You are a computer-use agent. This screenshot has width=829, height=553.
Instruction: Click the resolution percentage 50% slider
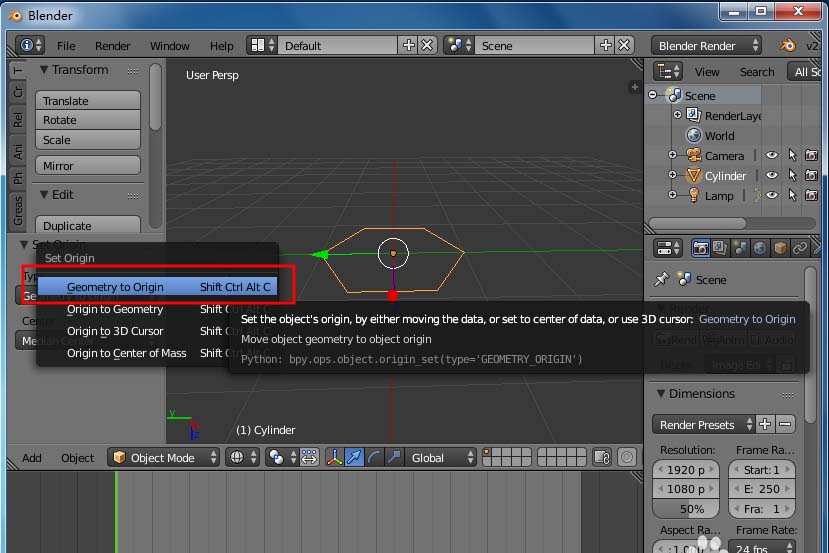coord(685,509)
